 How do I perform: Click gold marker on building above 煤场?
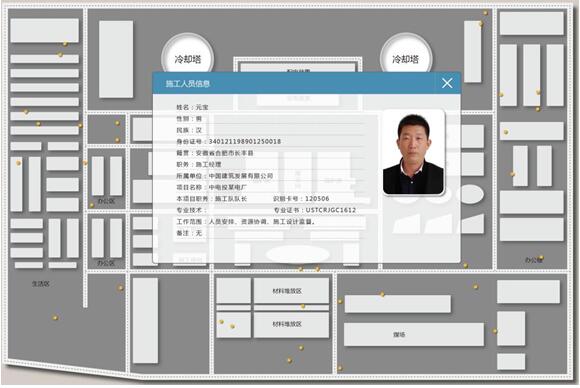382,294
